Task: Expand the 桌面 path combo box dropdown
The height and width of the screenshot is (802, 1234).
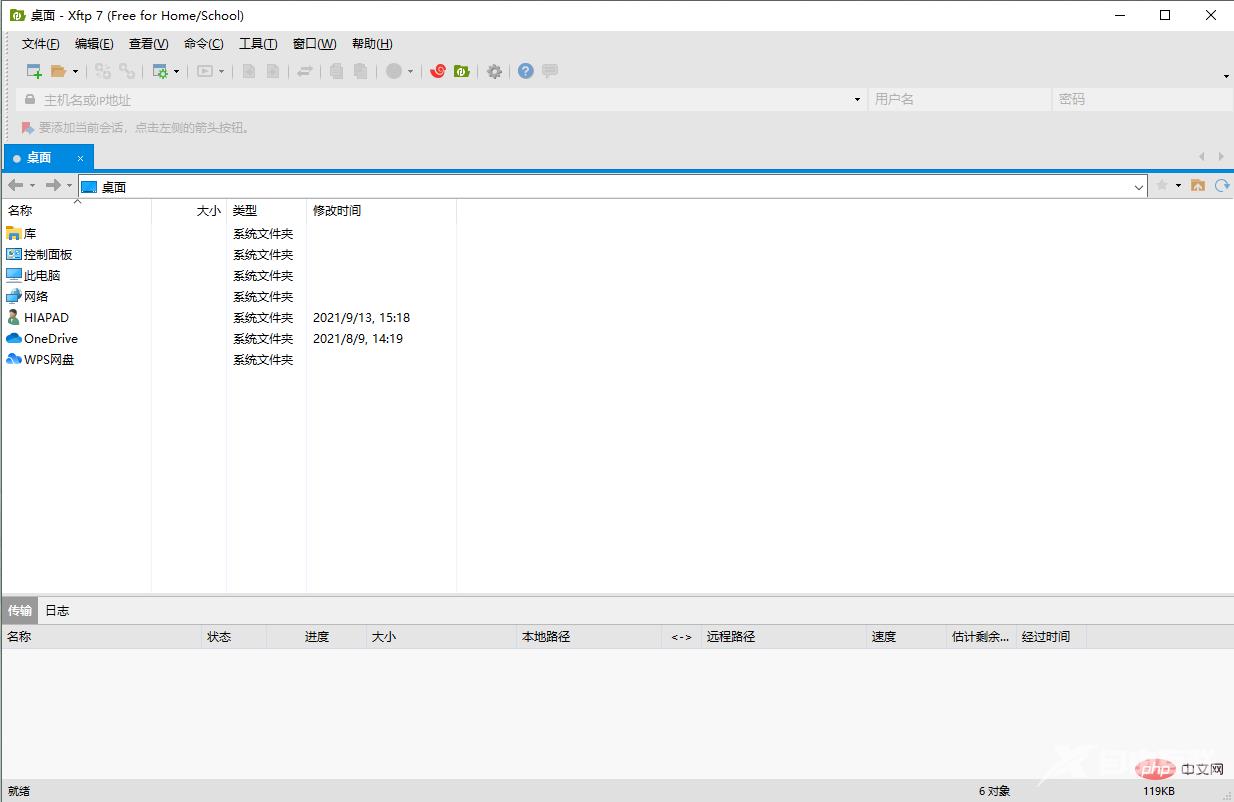Action: coord(1139,187)
